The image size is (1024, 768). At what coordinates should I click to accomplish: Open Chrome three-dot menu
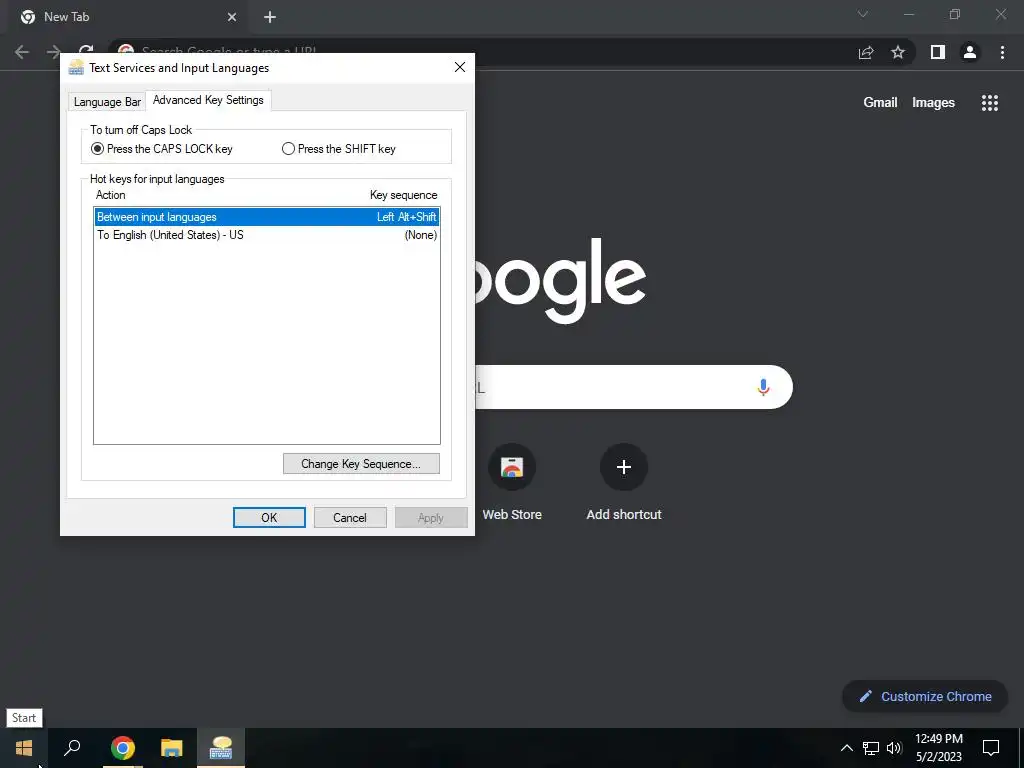pyautogui.click(x=1002, y=52)
